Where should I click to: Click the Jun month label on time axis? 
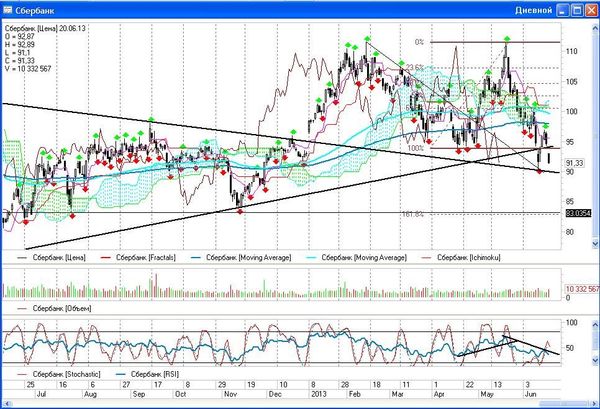click(530, 394)
